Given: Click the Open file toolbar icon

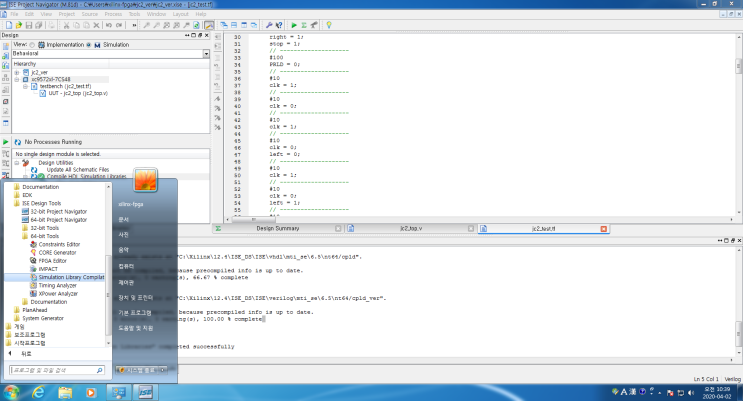Looking at the screenshot, I should pyautogui.click(x=18, y=25).
